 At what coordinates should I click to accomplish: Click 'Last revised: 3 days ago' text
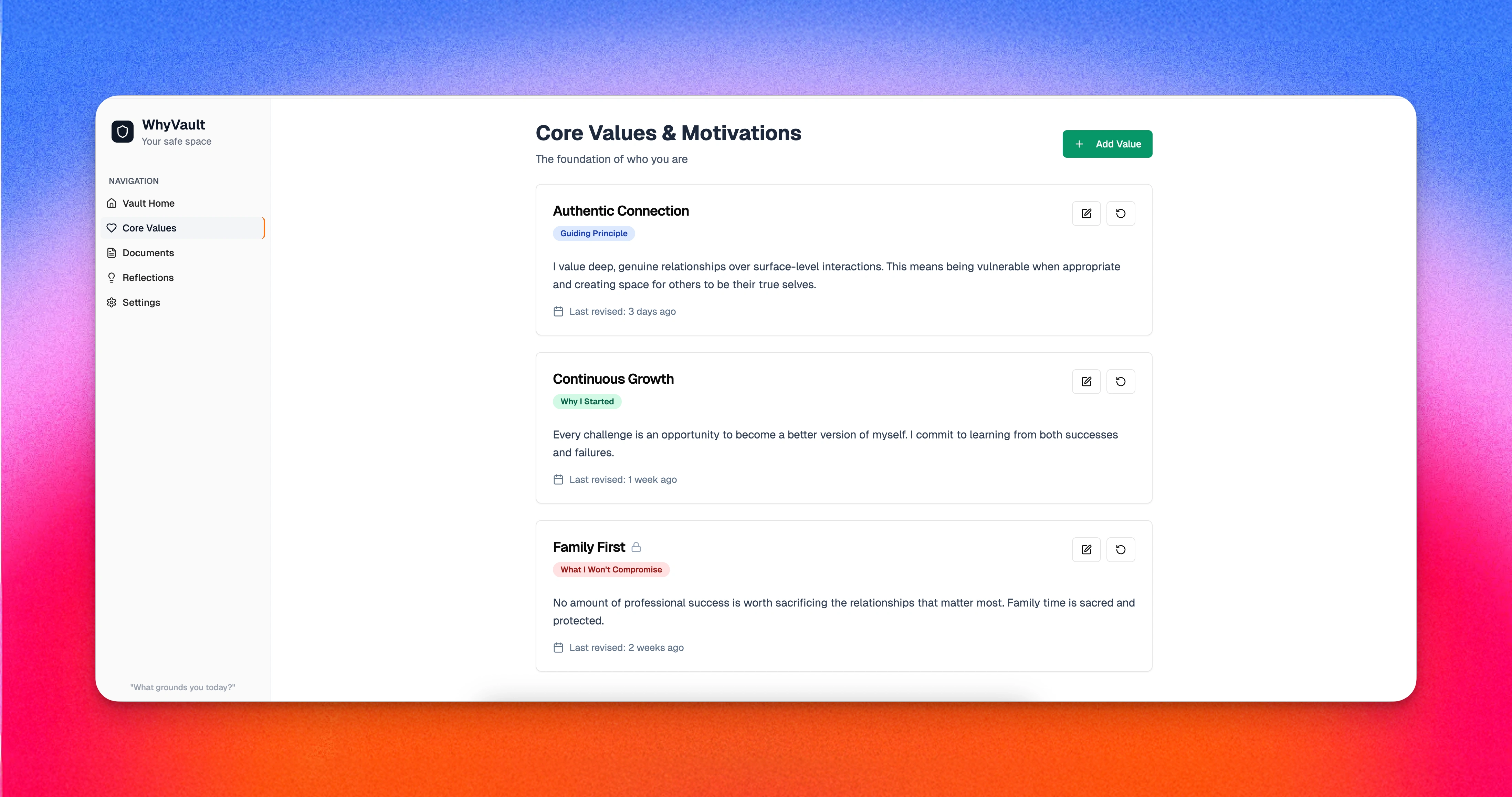click(622, 312)
